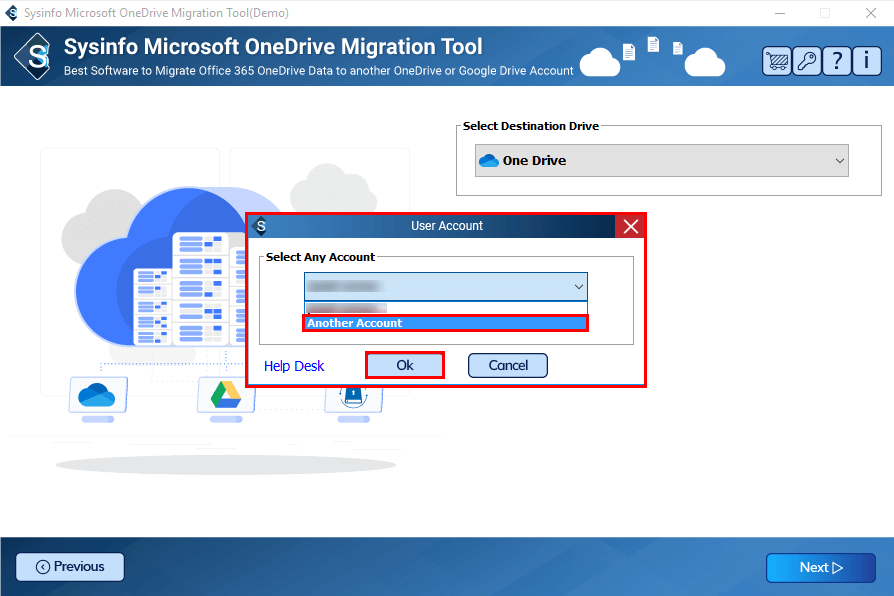894x596 pixels.
Task: Click the Google Drive illustration icon
Action: (226, 395)
